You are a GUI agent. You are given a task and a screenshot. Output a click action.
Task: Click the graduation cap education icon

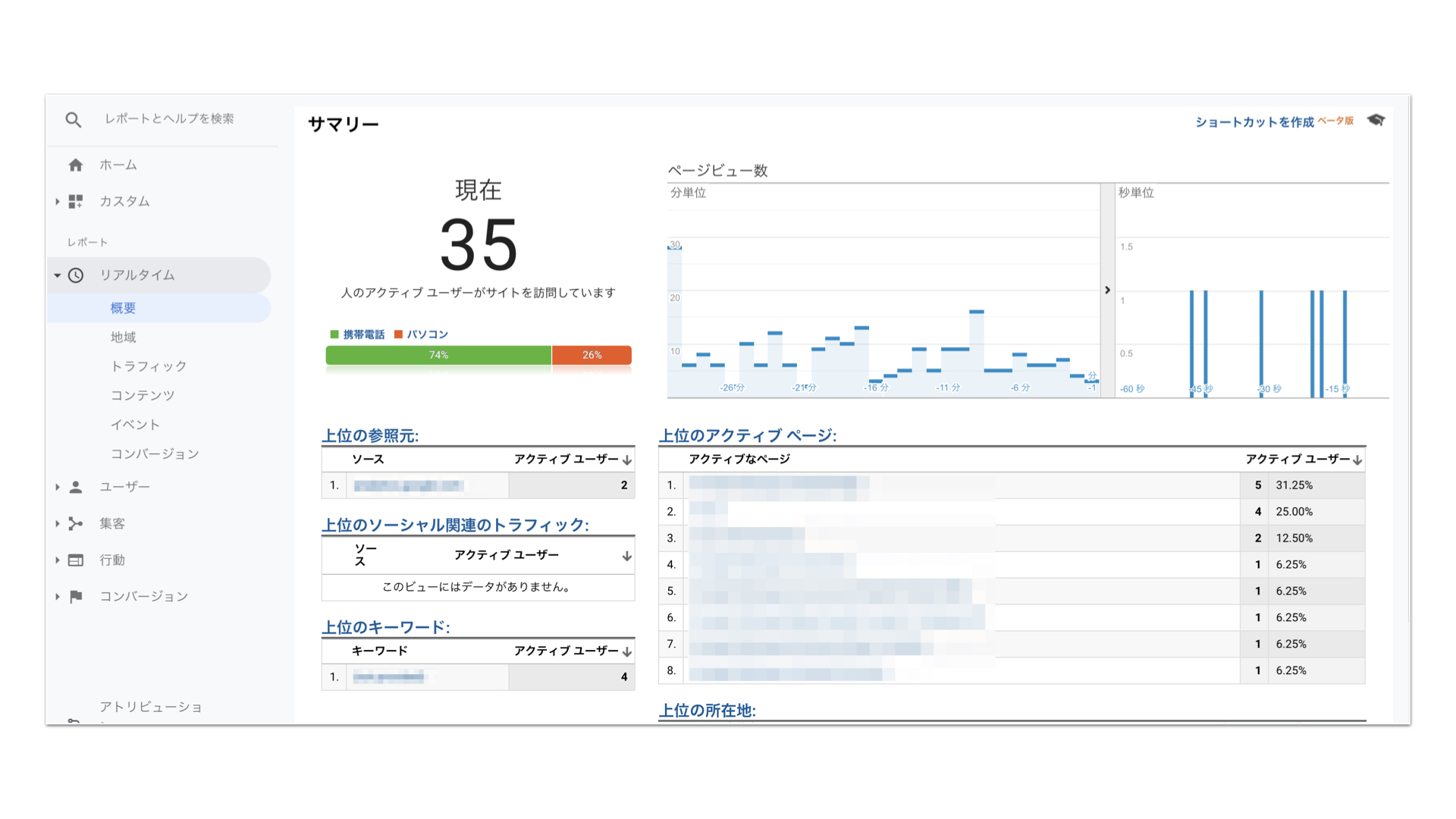pyautogui.click(x=1376, y=120)
